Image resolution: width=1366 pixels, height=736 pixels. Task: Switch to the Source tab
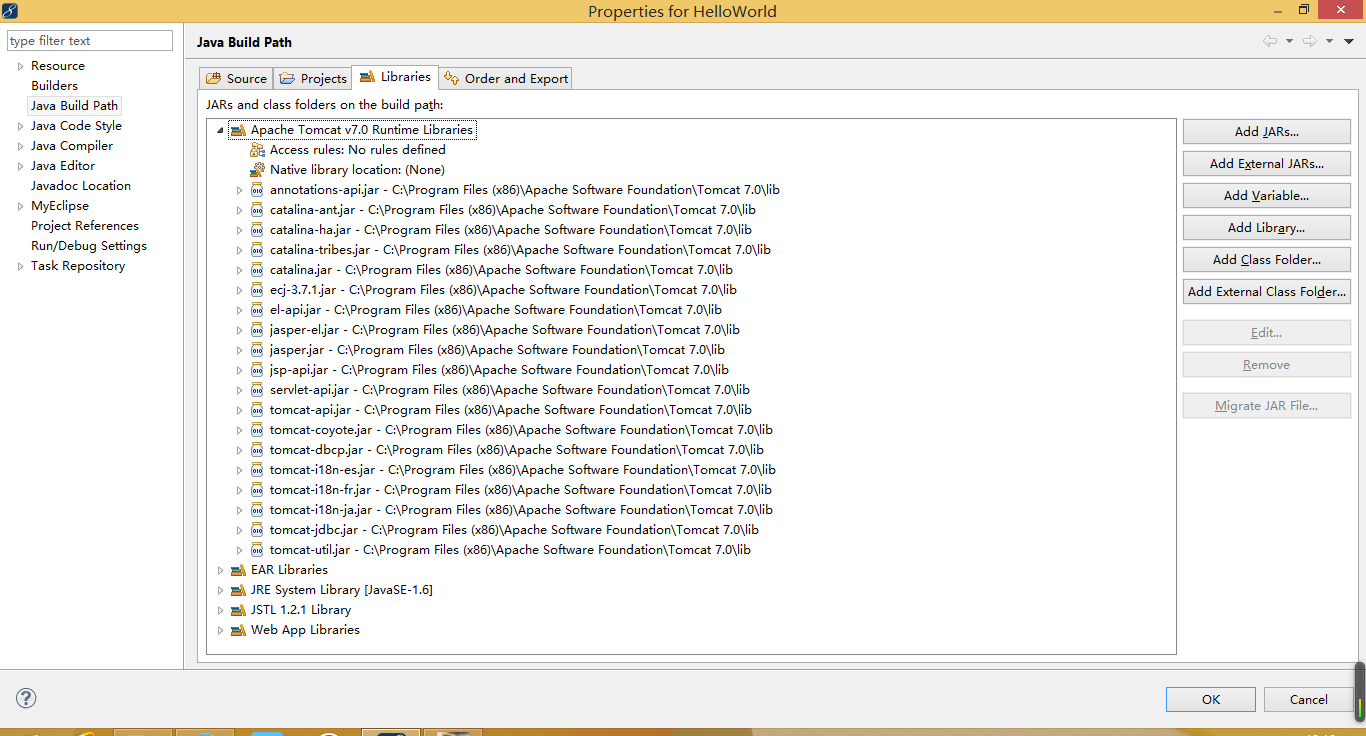pyautogui.click(x=236, y=78)
